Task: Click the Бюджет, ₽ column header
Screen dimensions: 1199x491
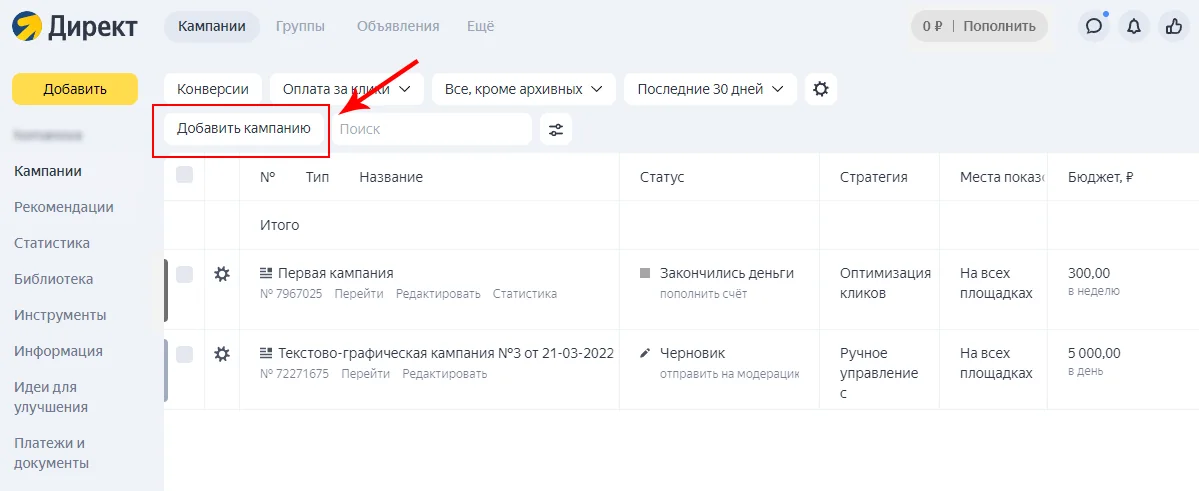Action: [x=1100, y=177]
